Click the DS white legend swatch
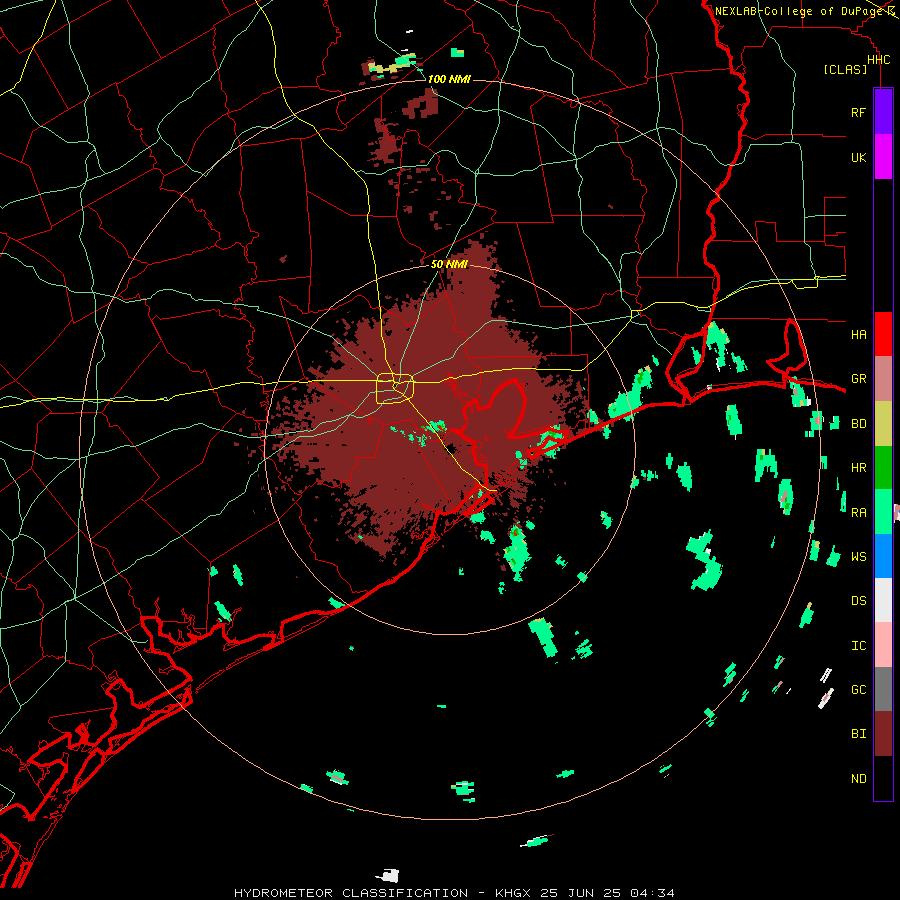Screen dimensions: 900x900 tap(883, 600)
